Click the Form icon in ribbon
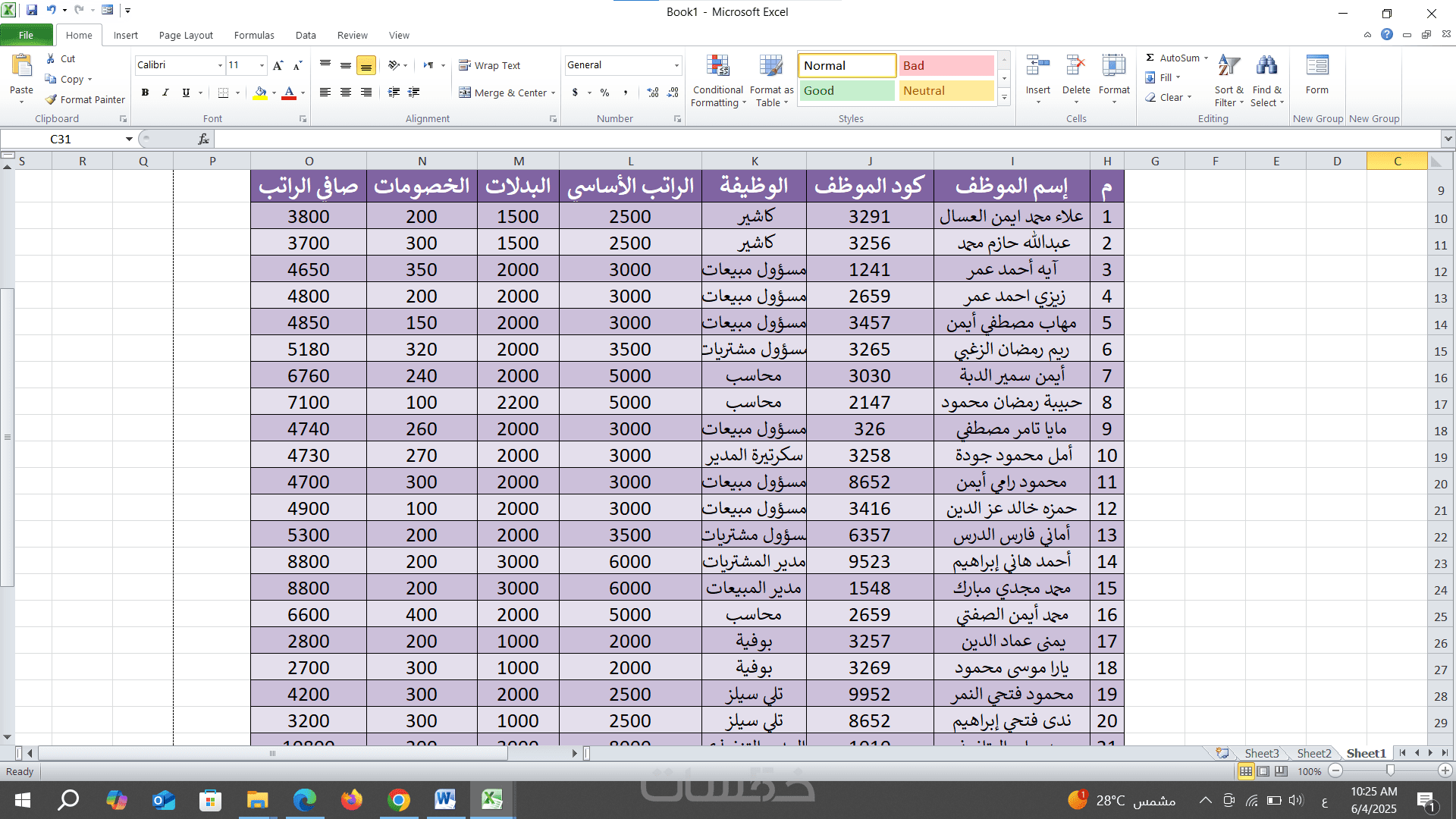 (x=1317, y=67)
